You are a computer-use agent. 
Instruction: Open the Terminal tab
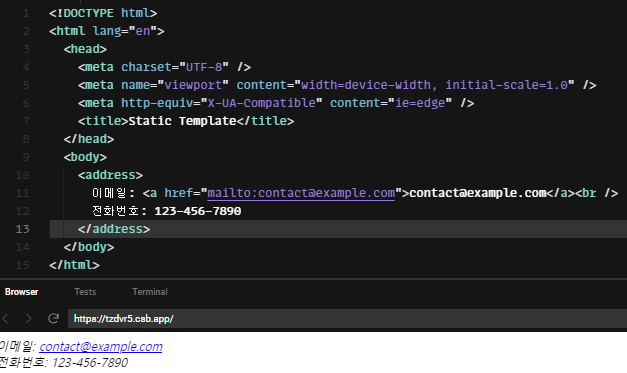coord(150,292)
